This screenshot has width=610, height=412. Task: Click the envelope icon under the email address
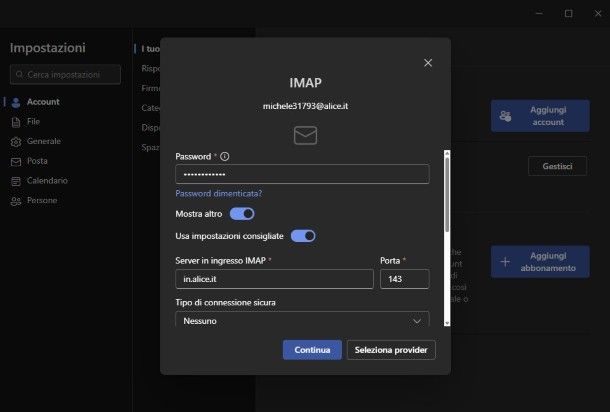305,135
